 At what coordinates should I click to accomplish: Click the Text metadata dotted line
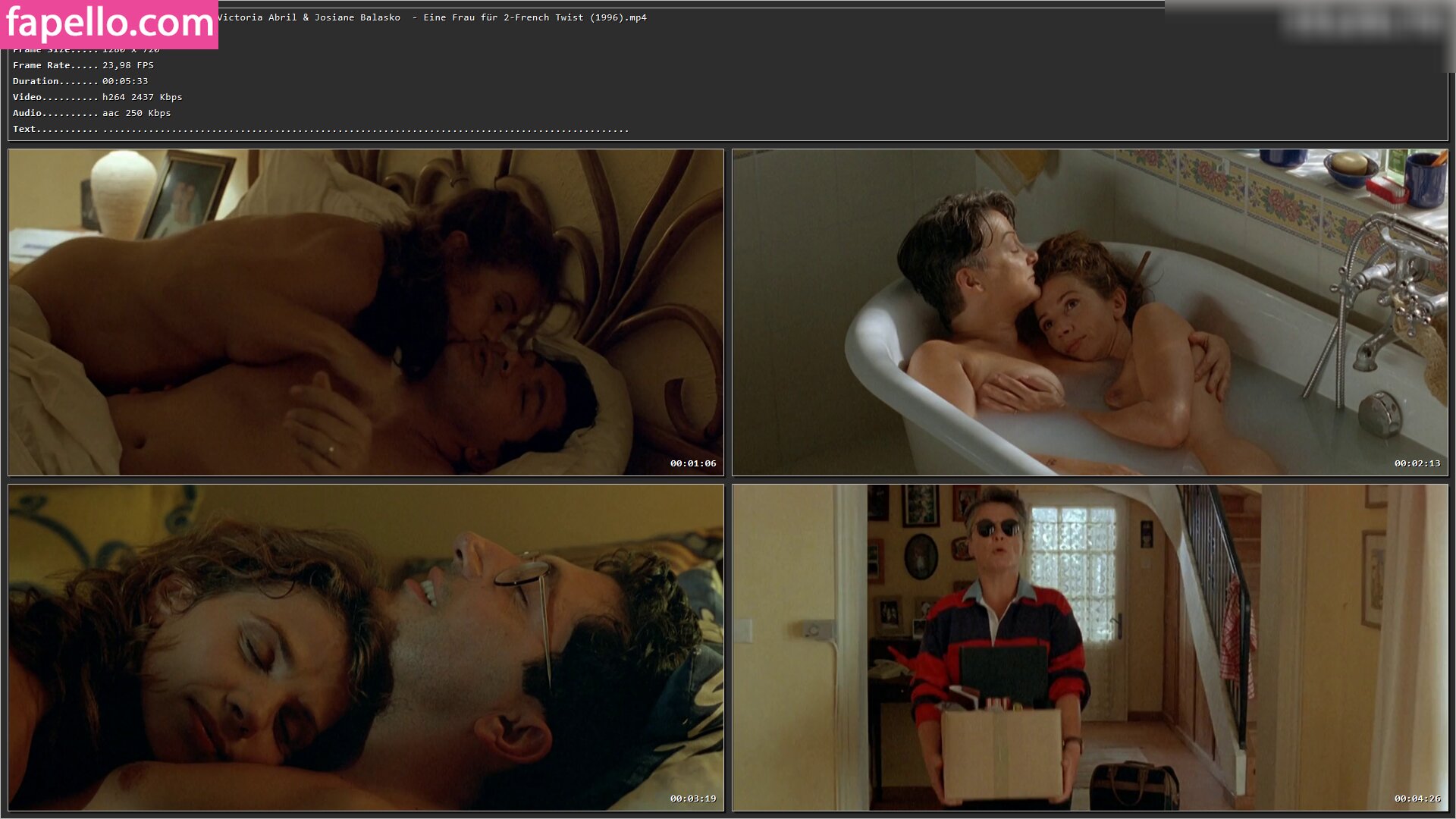pos(320,130)
